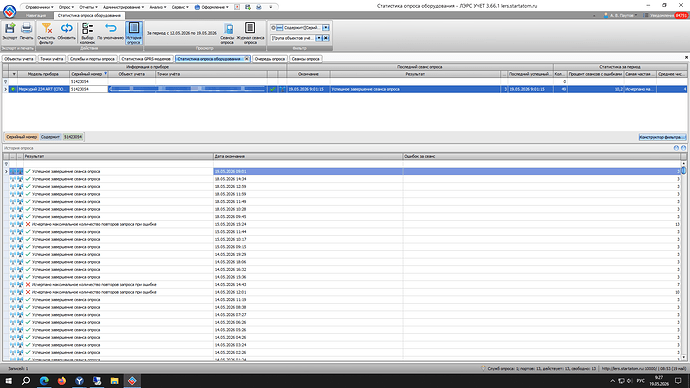Sort by Ошибок за сеанс column header

541,156
